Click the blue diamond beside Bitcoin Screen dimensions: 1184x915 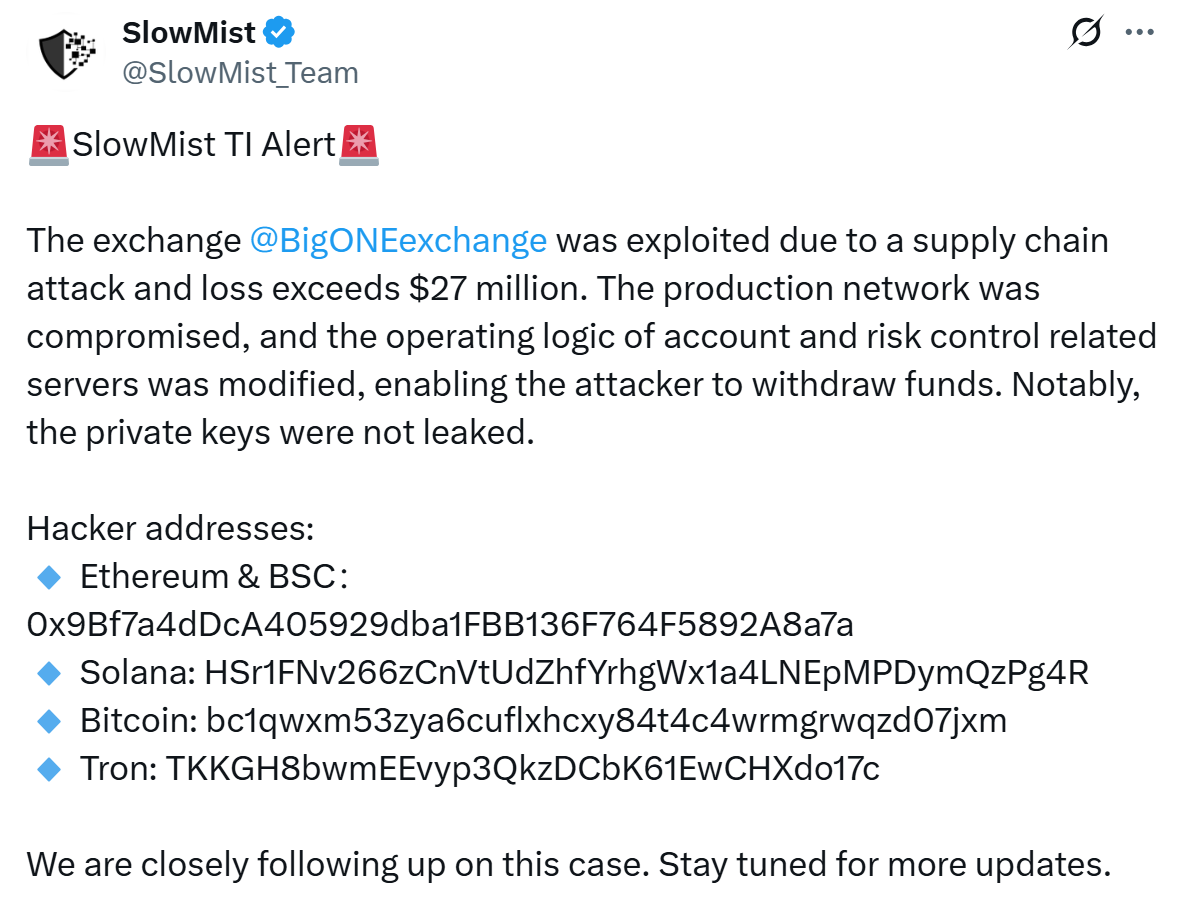point(48,721)
